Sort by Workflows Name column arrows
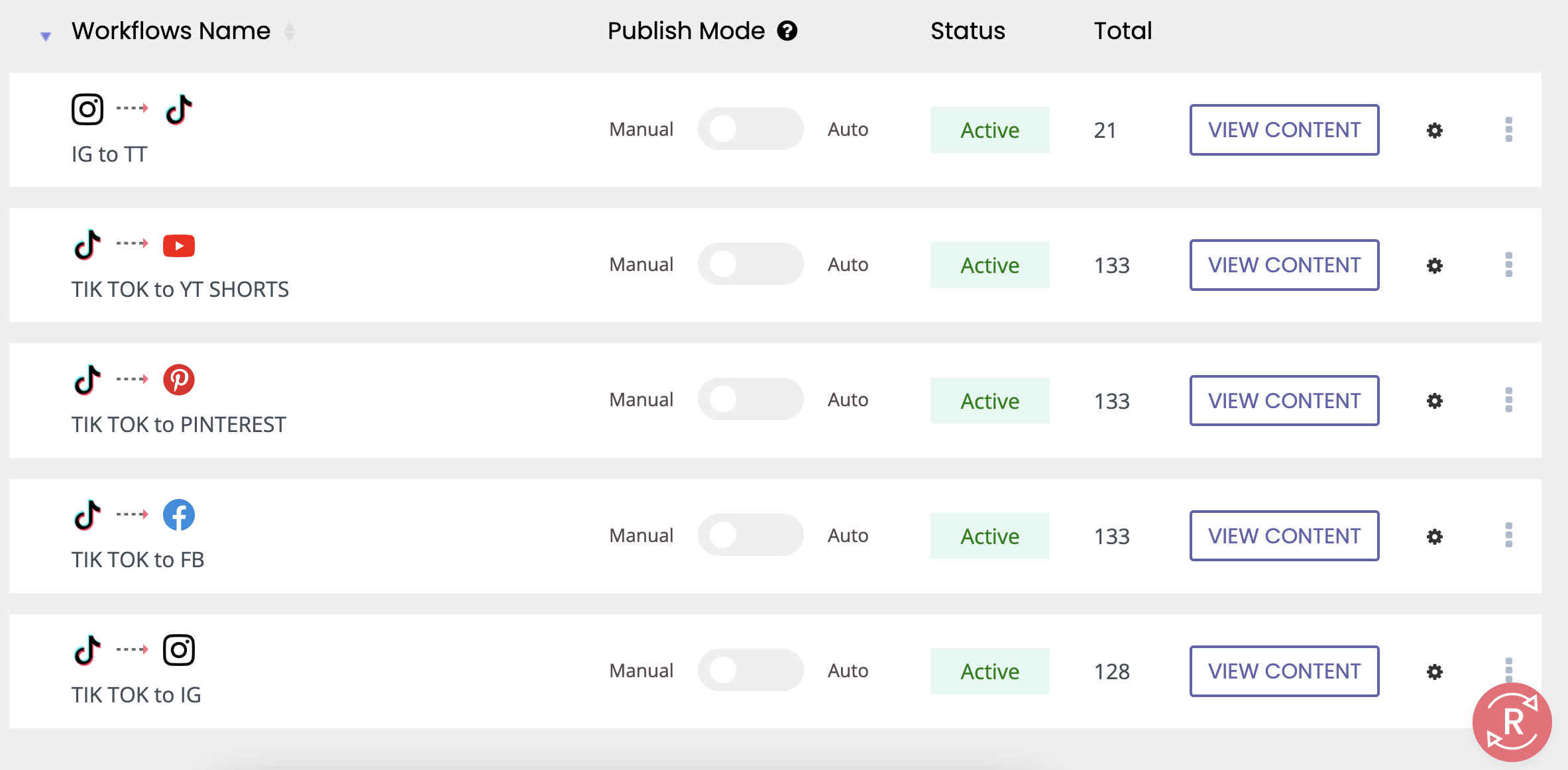Image resolution: width=1568 pixels, height=770 pixels. click(x=290, y=31)
